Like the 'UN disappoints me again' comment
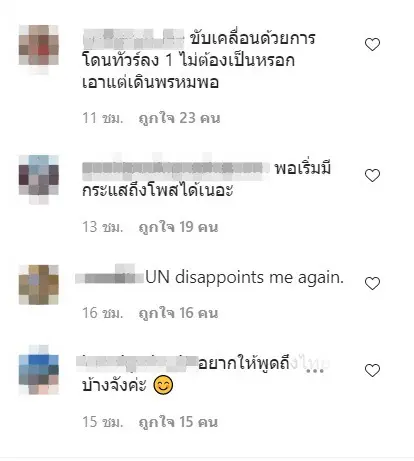The height and width of the screenshot is (461, 414). tap(372, 283)
